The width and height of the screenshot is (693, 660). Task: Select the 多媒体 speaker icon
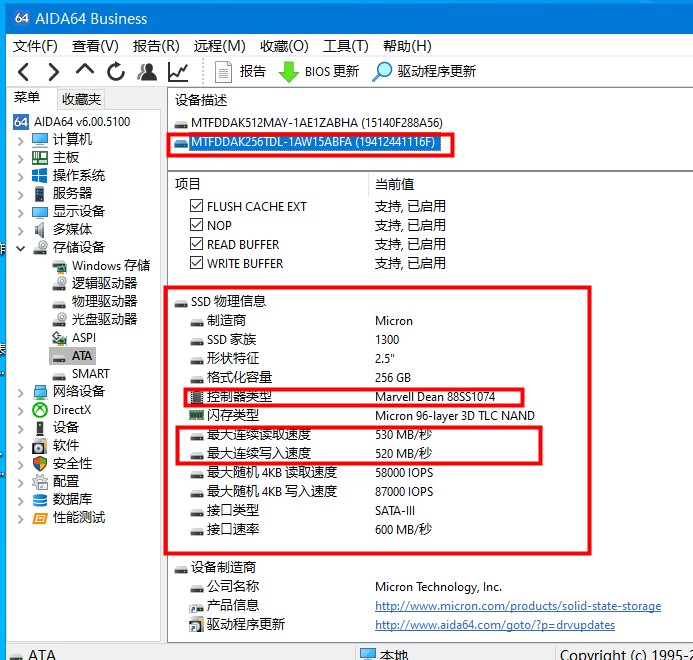pos(40,229)
